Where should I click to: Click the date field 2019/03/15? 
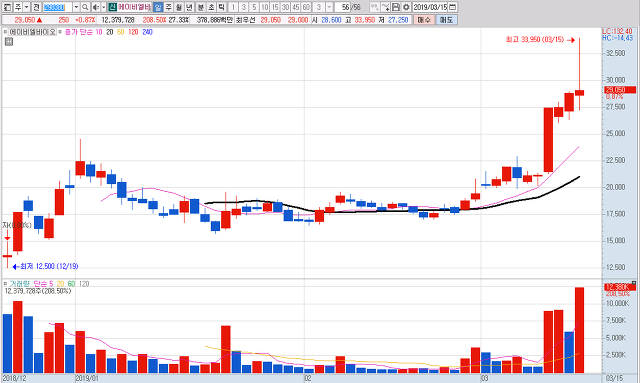[x=430, y=7]
